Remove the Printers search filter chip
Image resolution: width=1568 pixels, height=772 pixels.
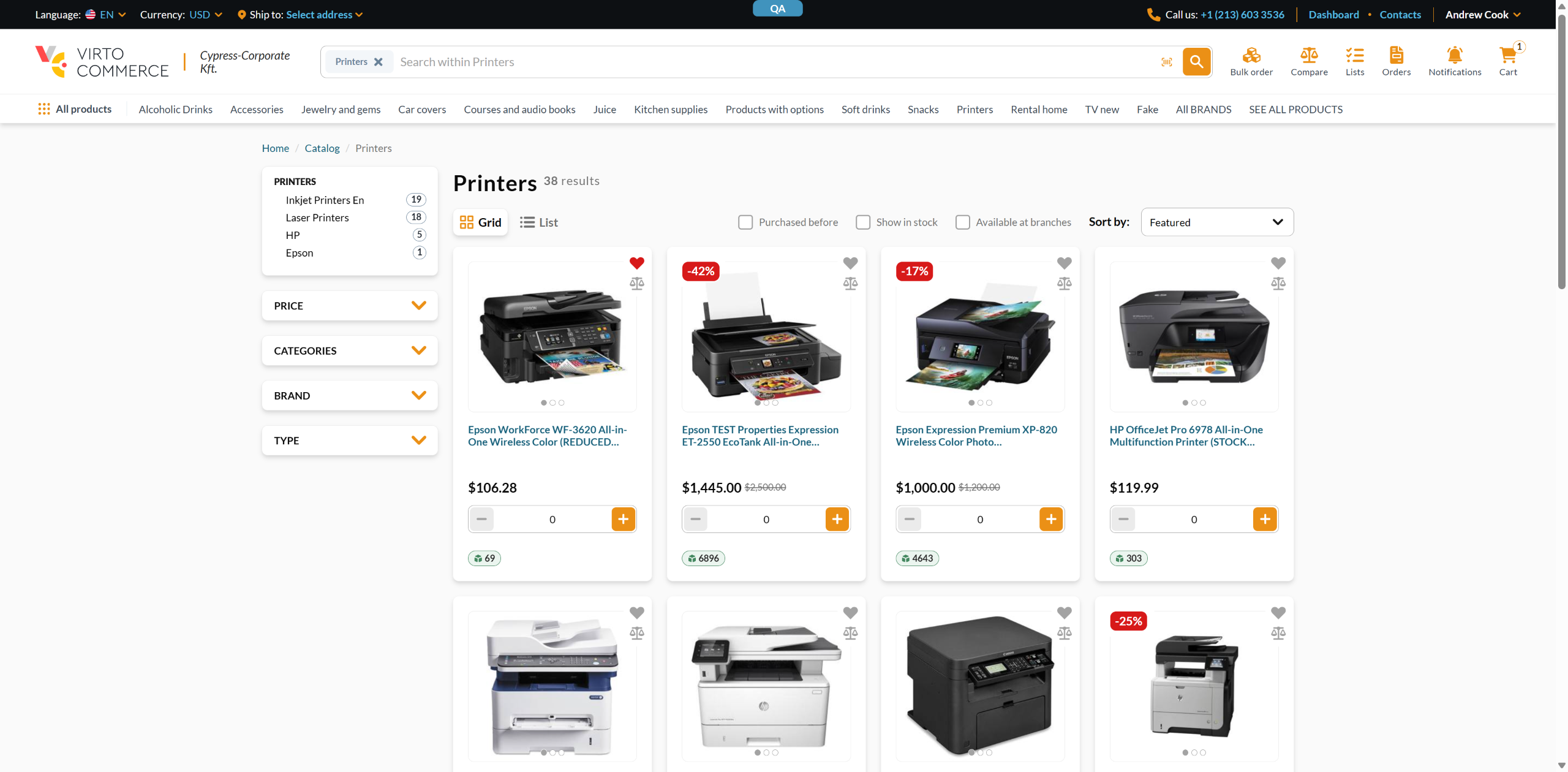click(x=378, y=62)
